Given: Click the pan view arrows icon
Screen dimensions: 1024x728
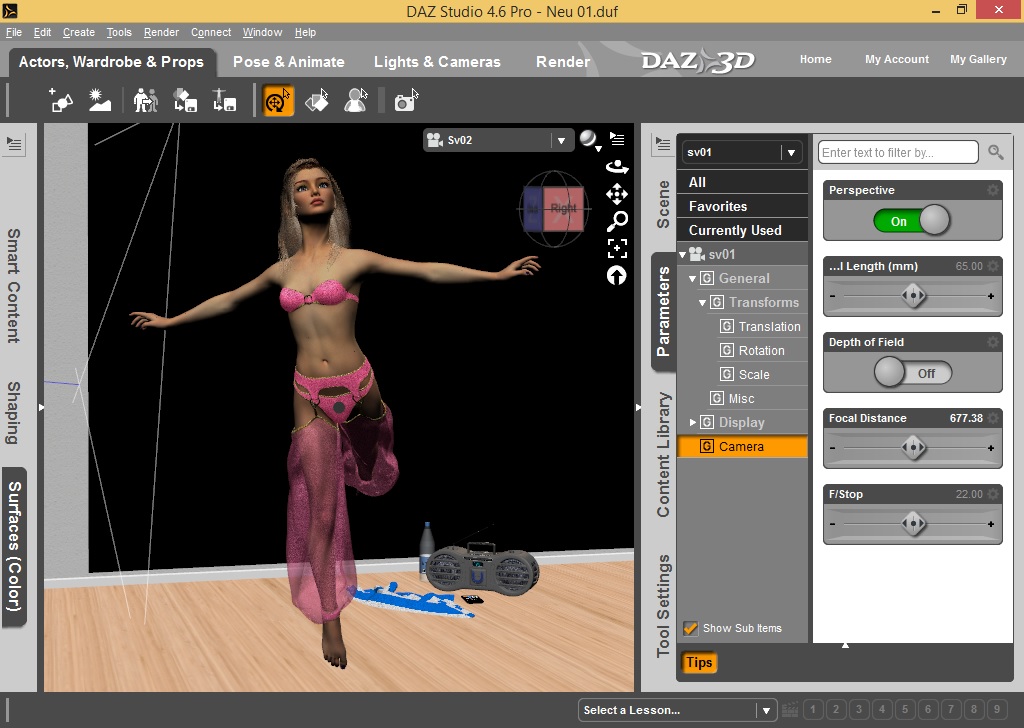Looking at the screenshot, I should click(617, 194).
